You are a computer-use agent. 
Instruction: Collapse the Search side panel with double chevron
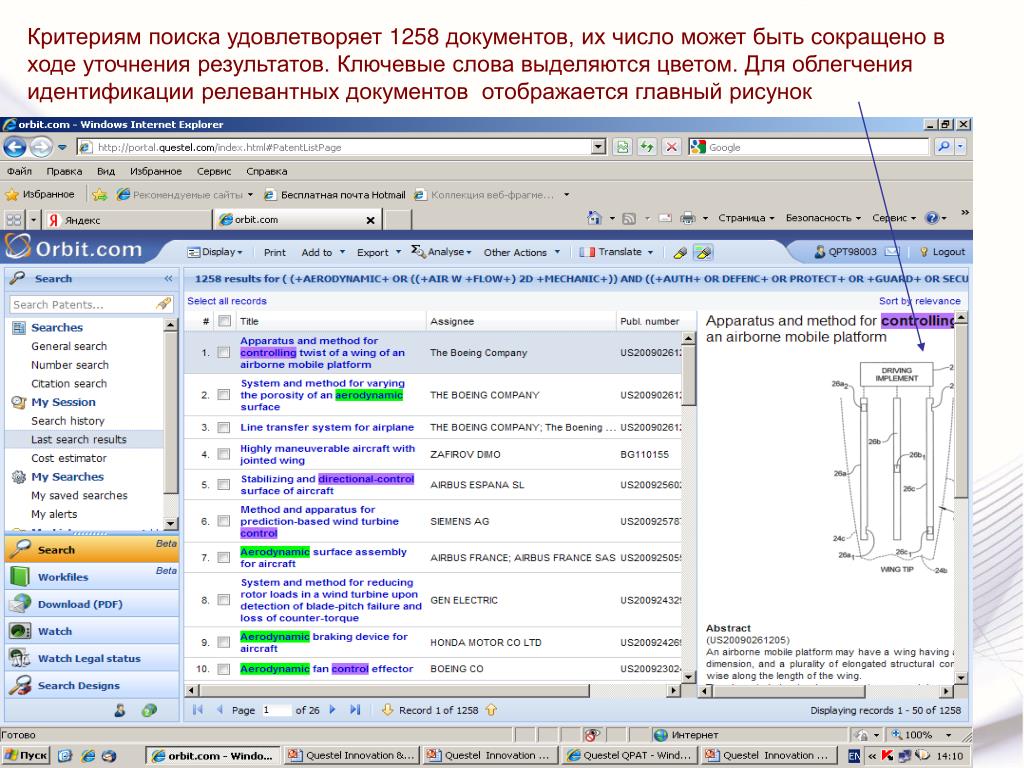point(168,278)
